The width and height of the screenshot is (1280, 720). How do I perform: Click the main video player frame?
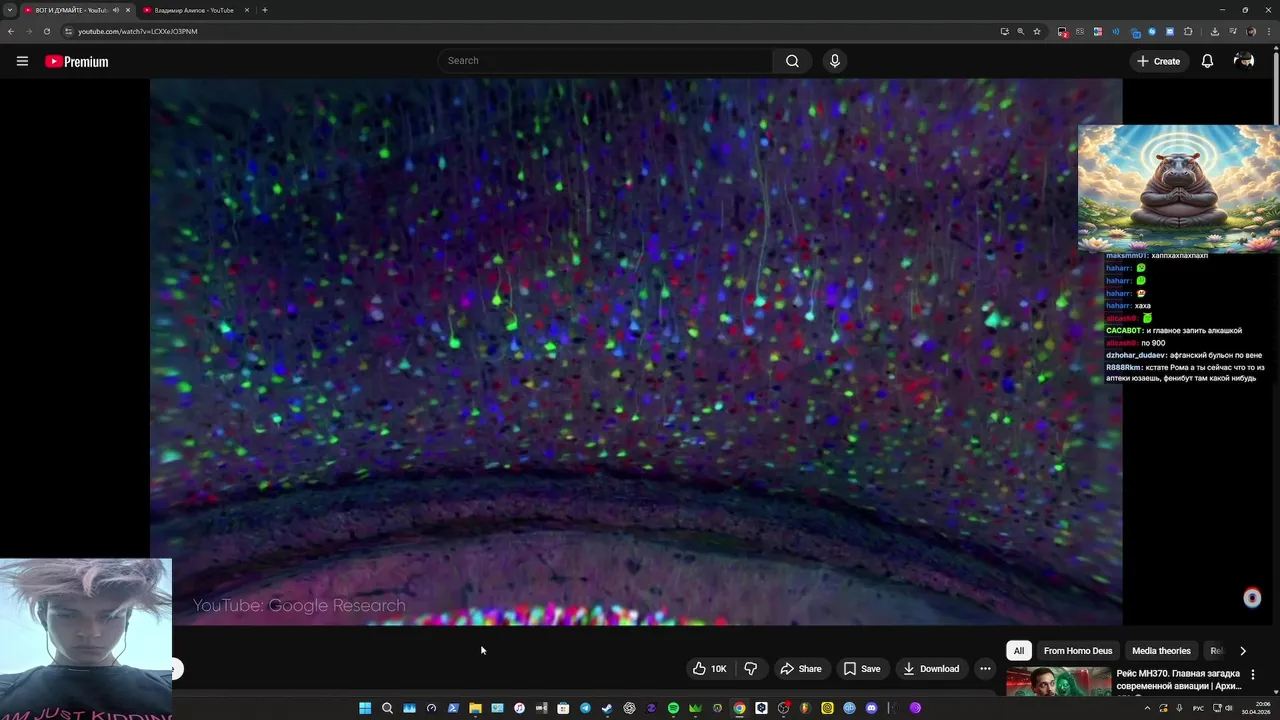[636, 352]
